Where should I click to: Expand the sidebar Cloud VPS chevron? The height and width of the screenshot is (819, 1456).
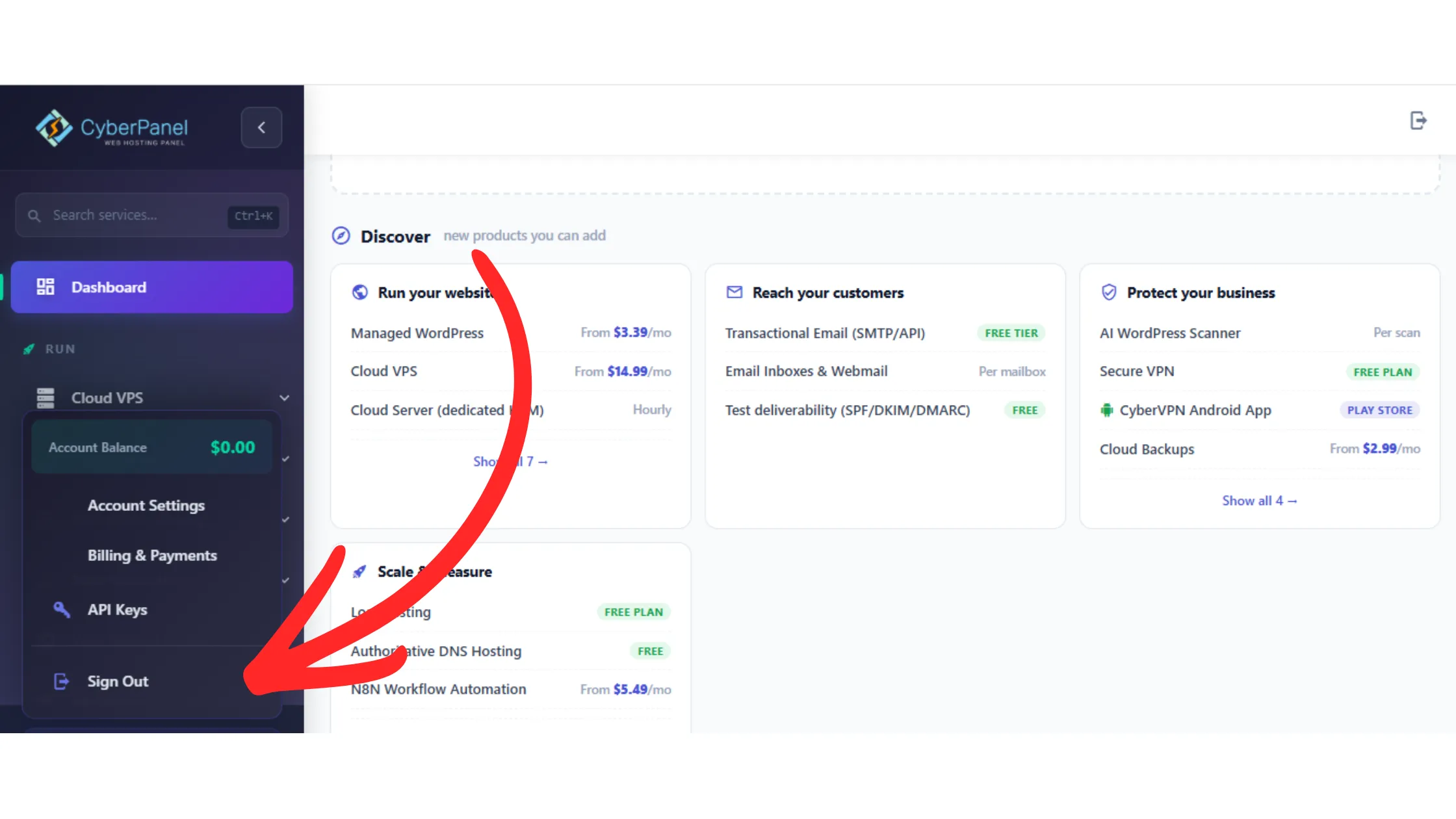coord(284,398)
